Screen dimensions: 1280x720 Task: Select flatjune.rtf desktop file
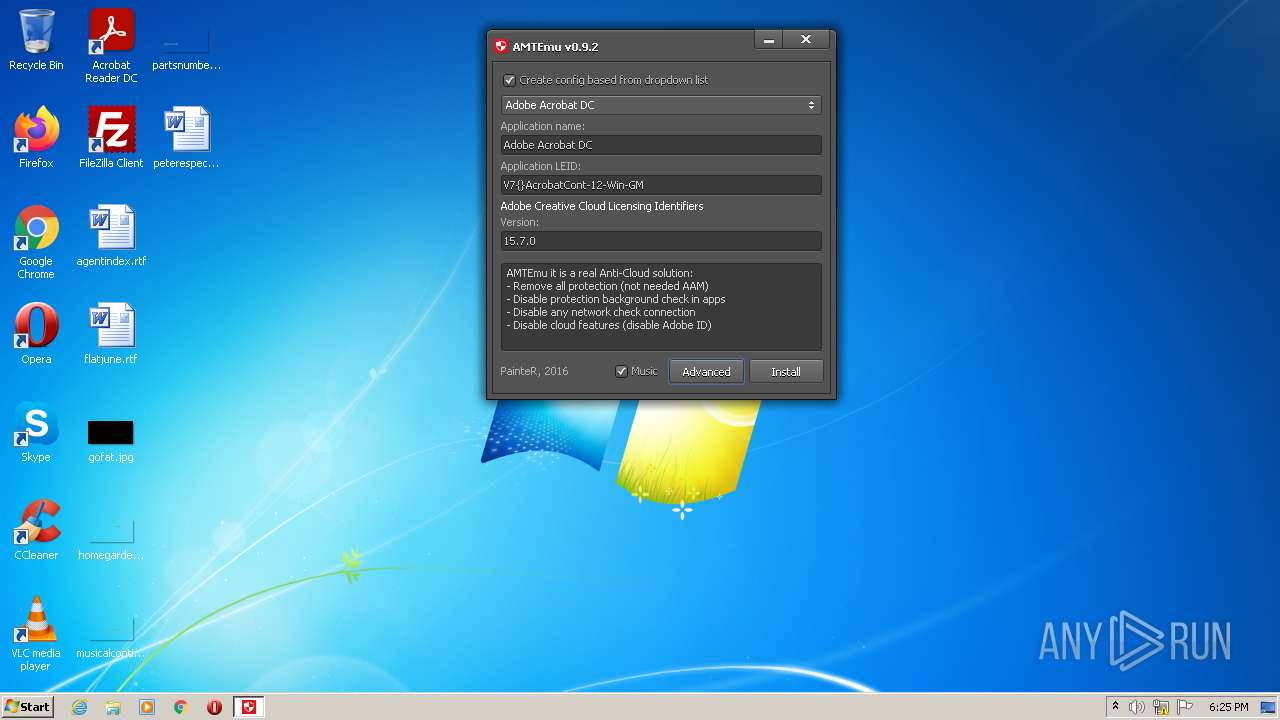click(x=111, y=334)
